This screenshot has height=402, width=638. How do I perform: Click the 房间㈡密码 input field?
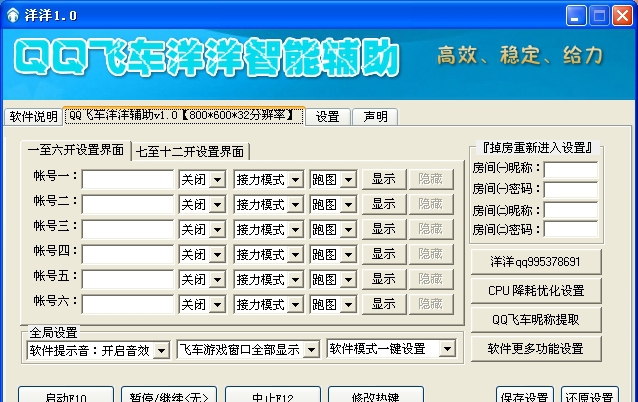tap(571, 230)
